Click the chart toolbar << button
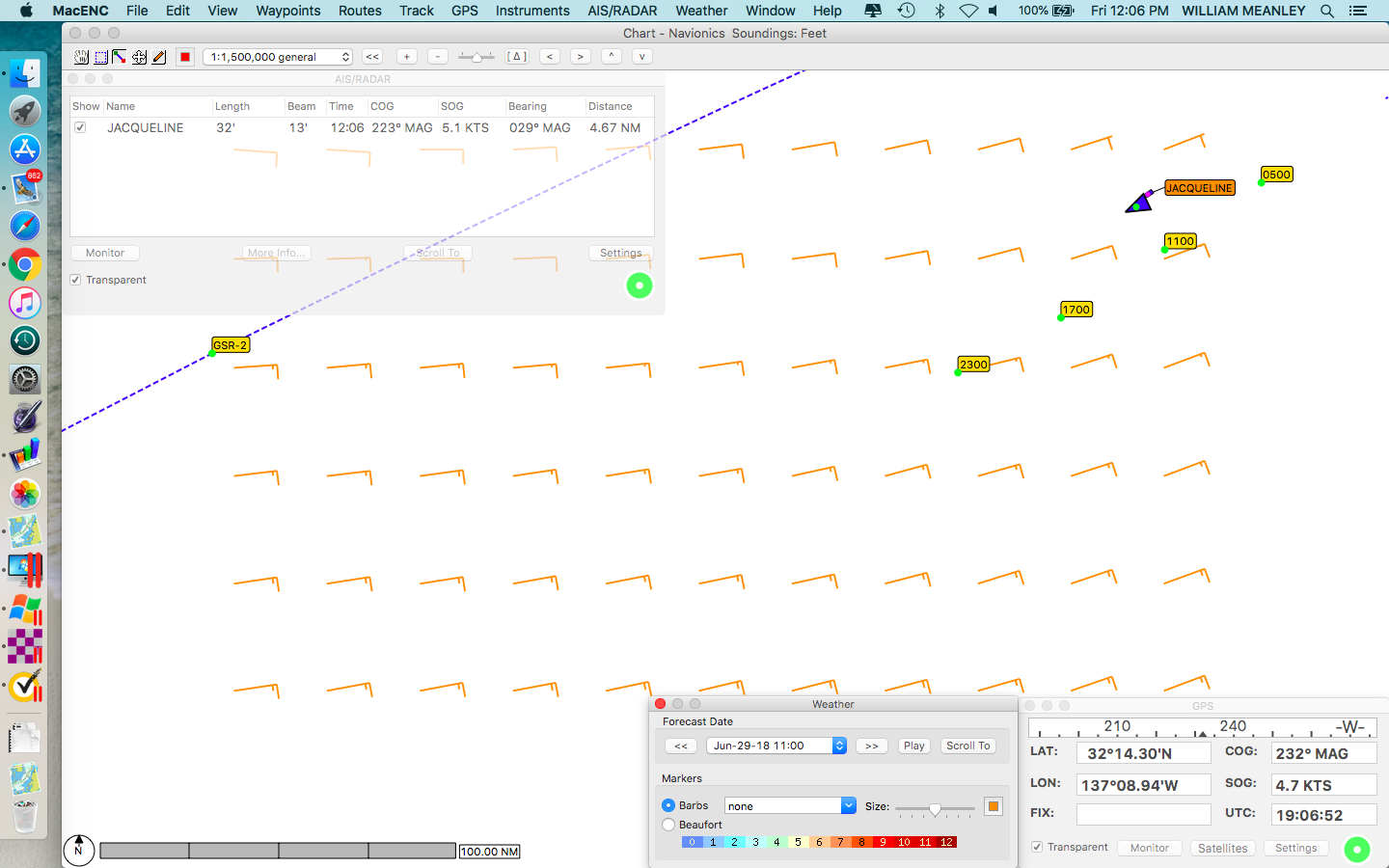The width and height of the screenshot is (1389, 868). (x=372, y=57)
